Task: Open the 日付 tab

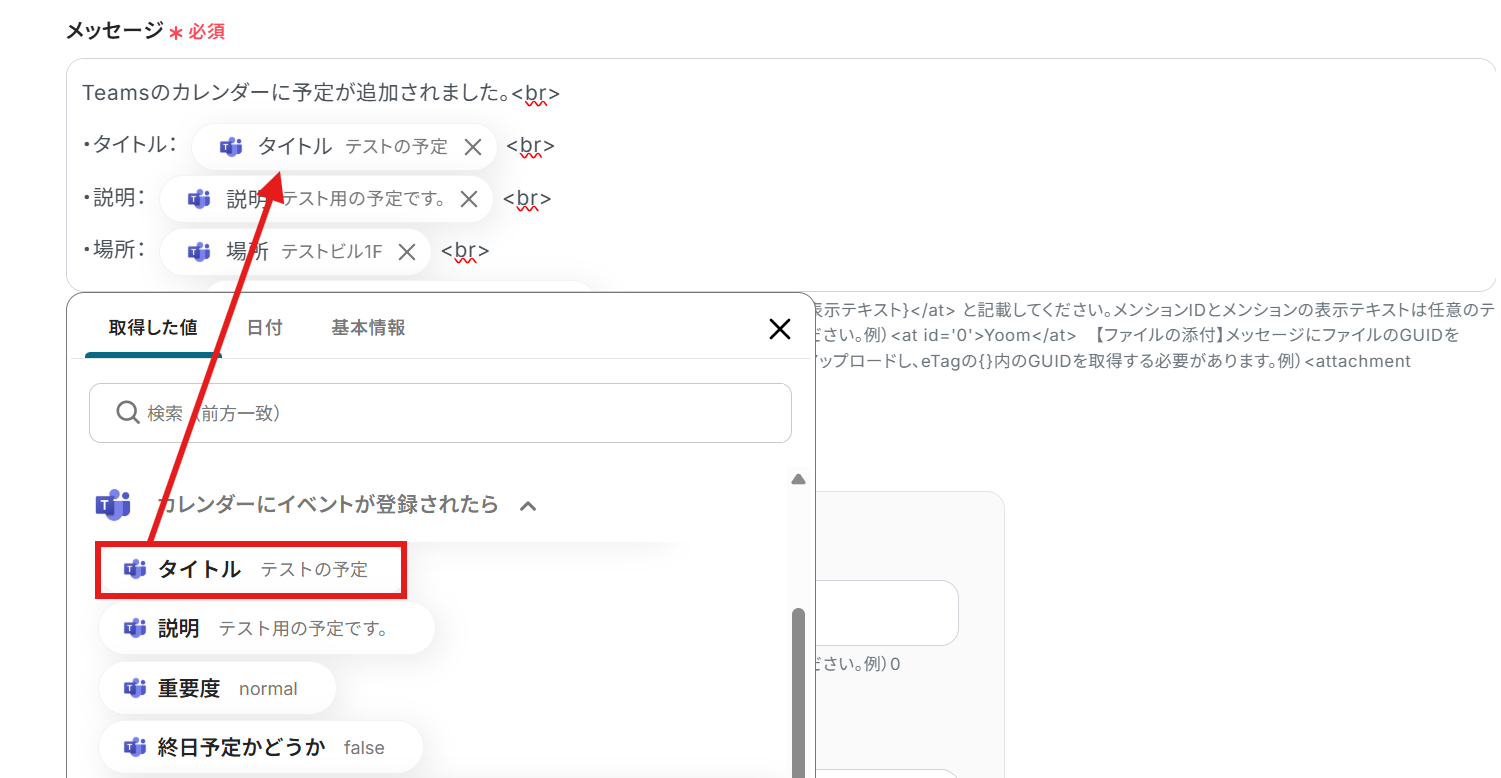Action: [265, 328]
